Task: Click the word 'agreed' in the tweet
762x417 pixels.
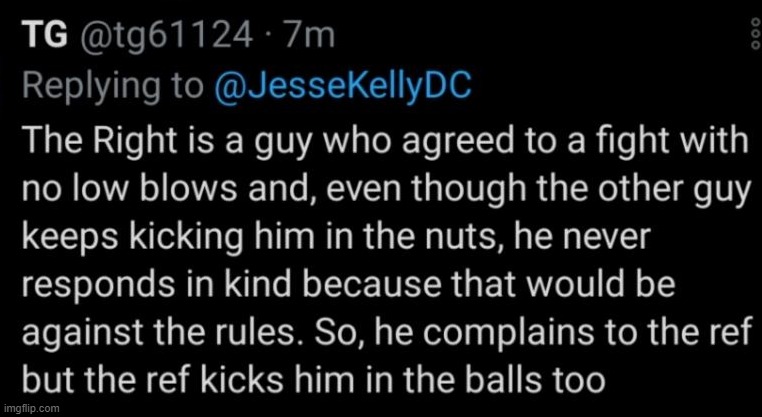Action: click(x=387, y=143)
